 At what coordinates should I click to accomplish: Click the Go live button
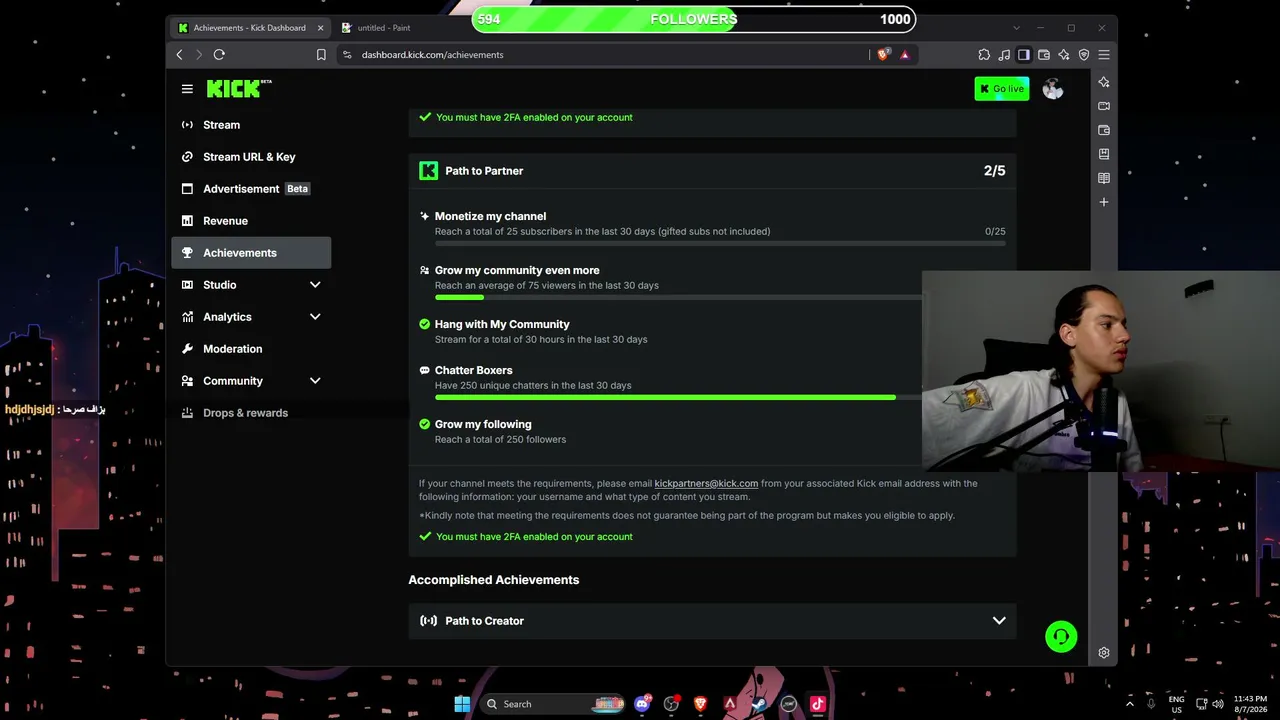(x=1001, y=89)
